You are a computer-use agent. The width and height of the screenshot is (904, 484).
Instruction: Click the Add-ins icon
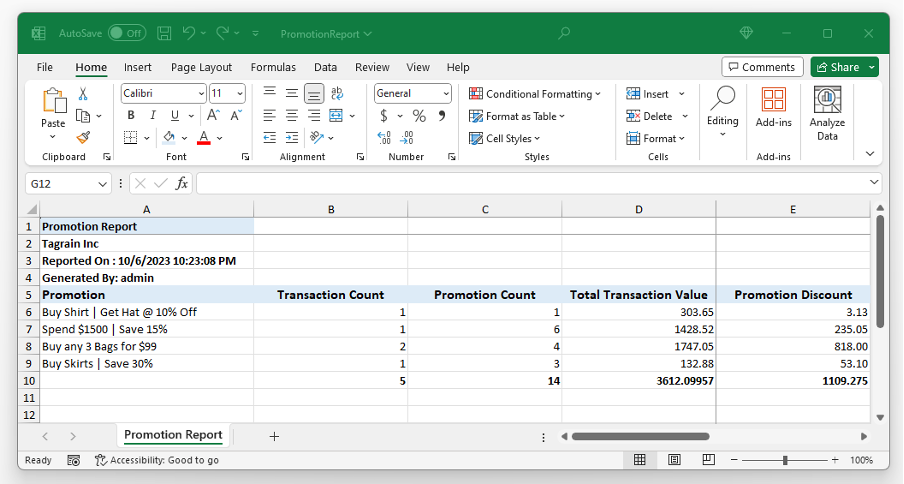coord(773,108)
